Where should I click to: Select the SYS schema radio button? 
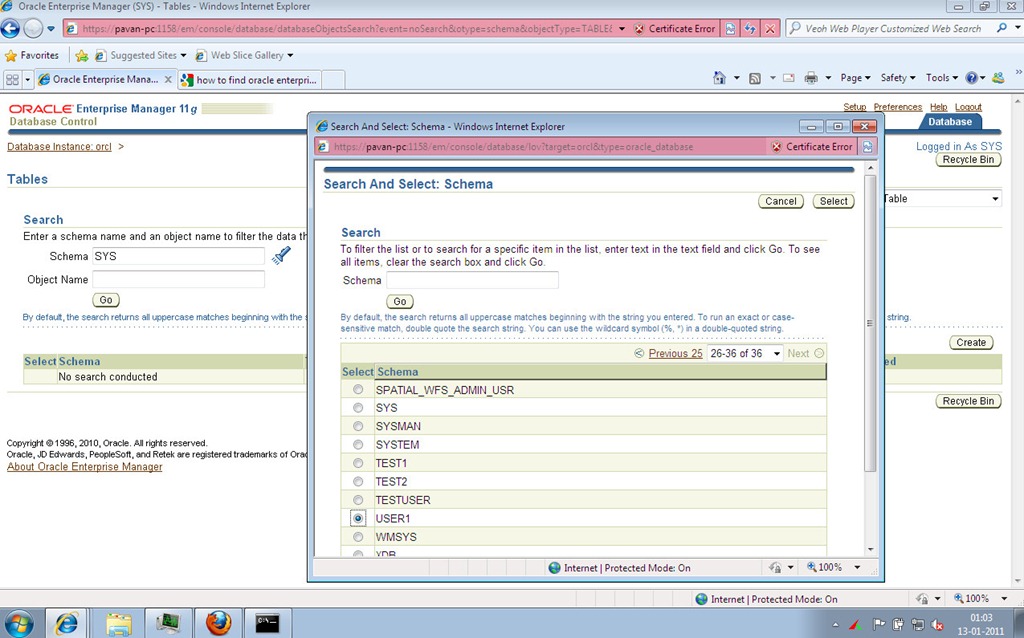(x=358, y=407)
